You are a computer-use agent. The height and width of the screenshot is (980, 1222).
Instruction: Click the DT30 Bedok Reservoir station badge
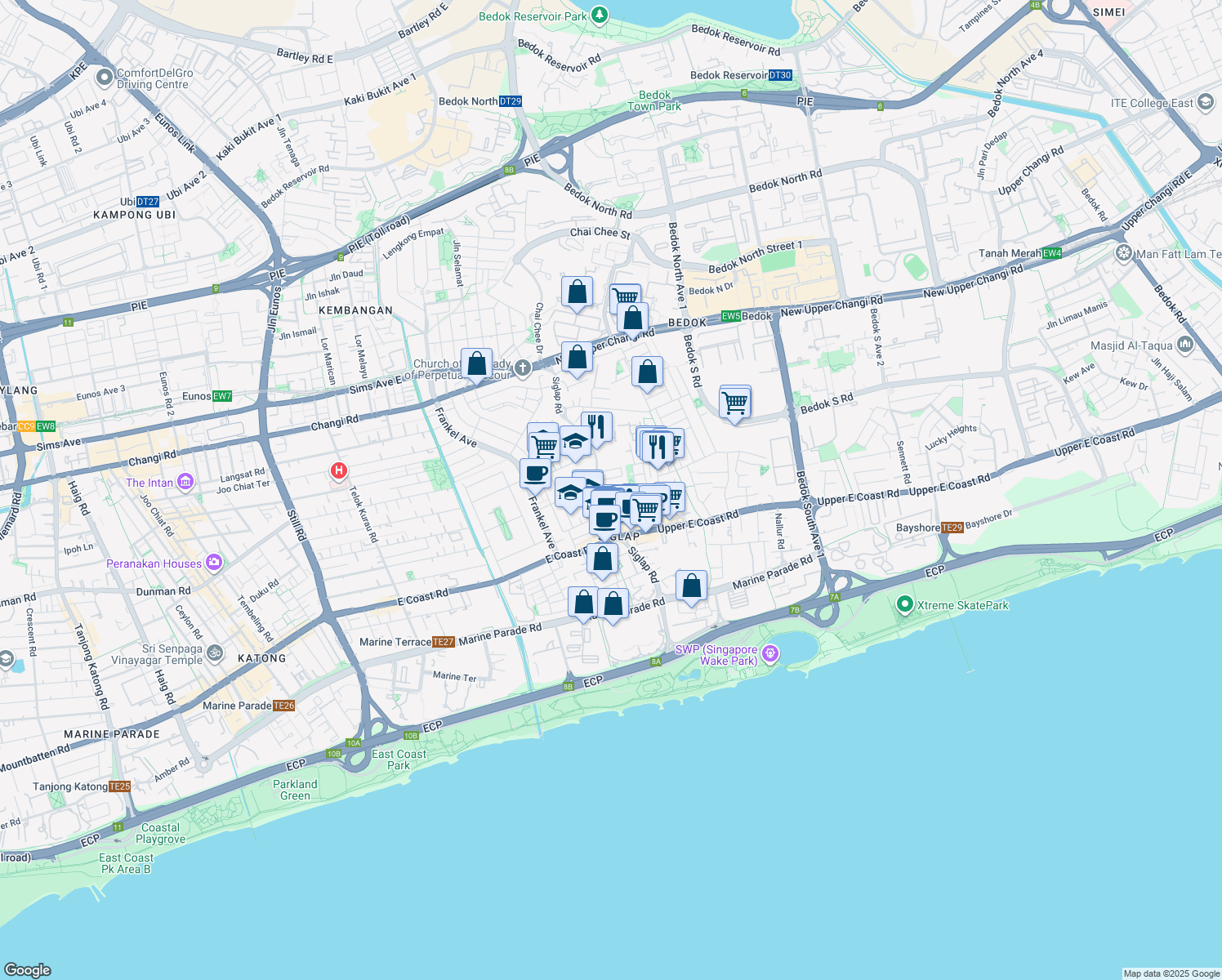780,74
